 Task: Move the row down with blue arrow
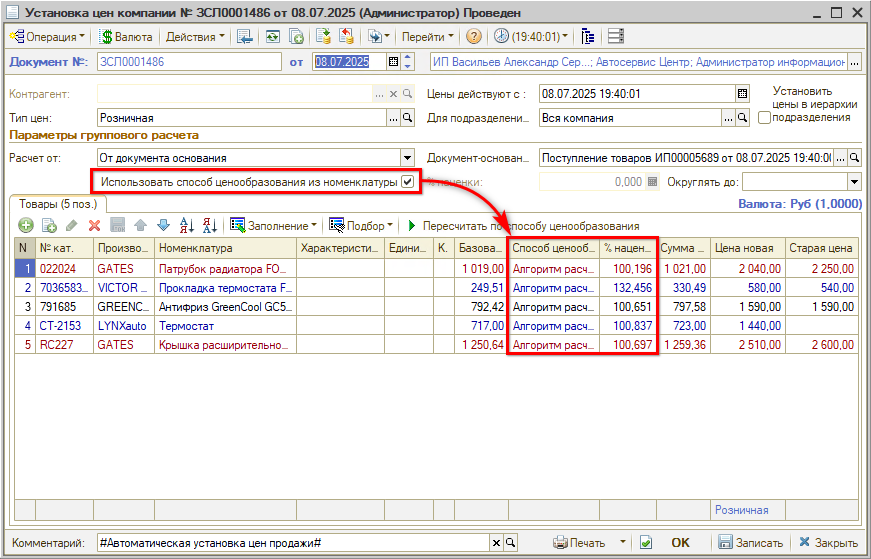coord(163,226)
